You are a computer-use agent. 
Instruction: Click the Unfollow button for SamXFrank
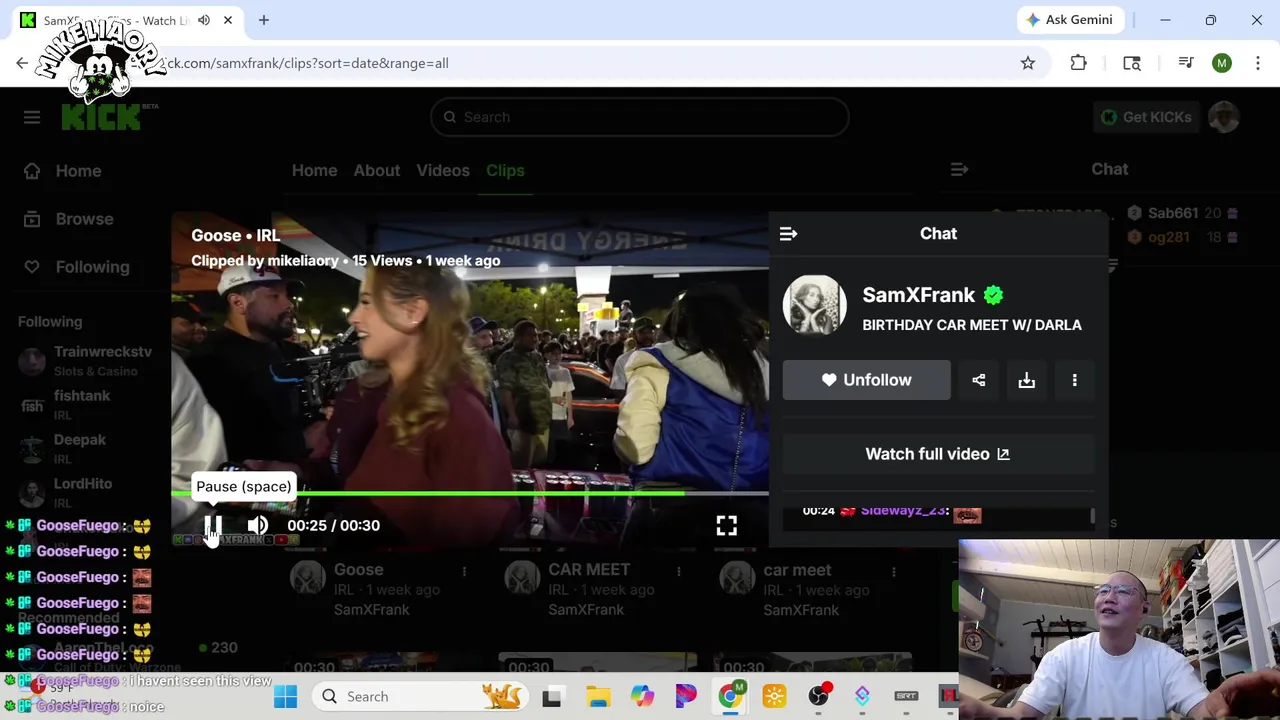coord(867,380)
